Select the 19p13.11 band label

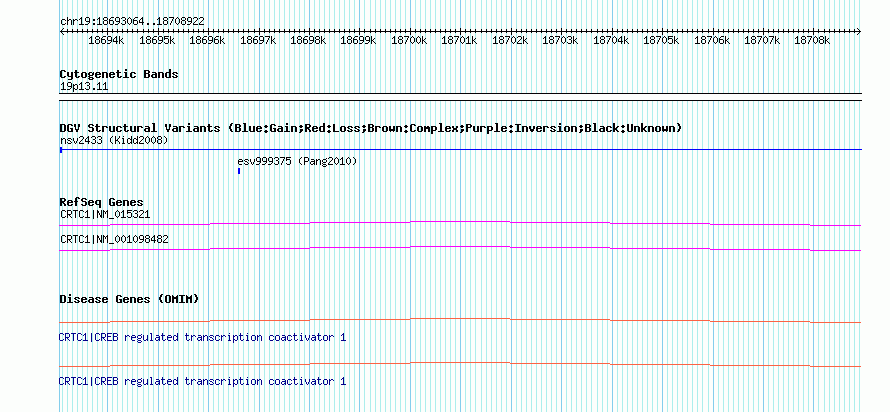(84, 87)
